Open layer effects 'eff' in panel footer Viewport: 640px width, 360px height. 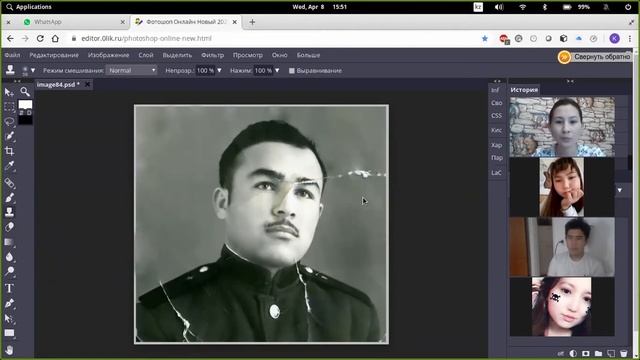coord(560,354)
